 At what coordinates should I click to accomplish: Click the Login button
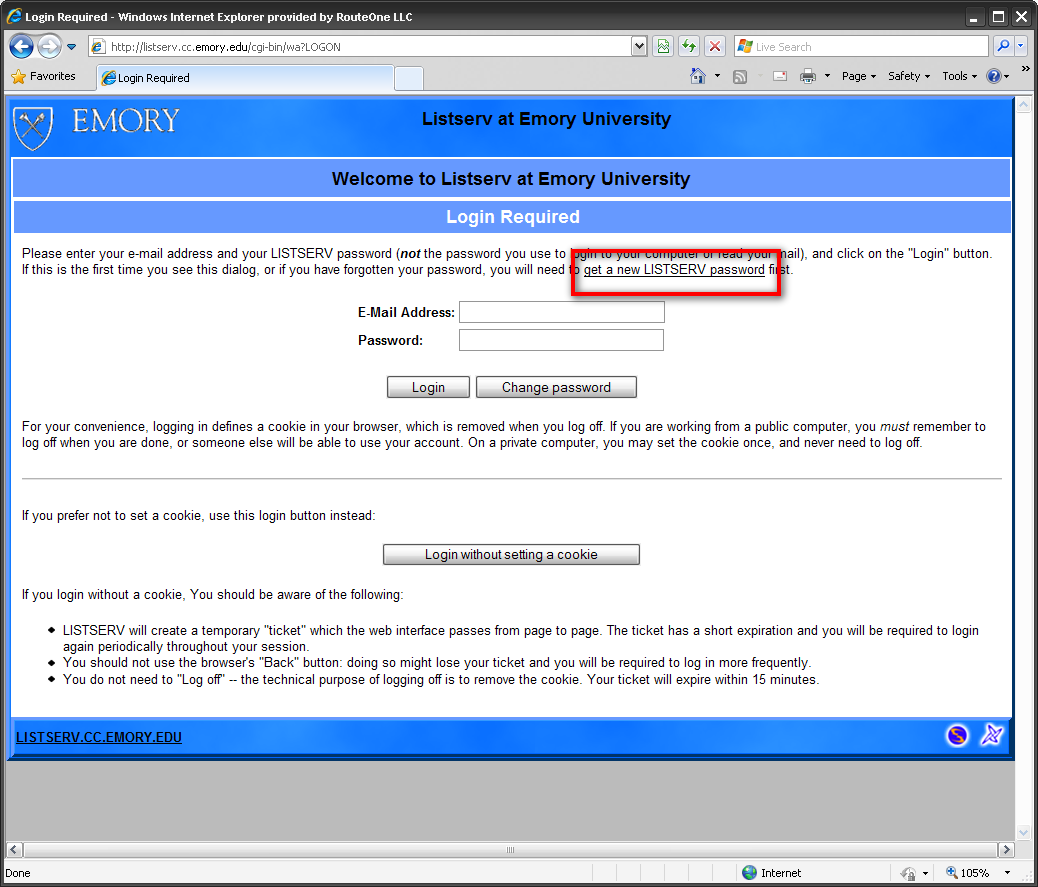[428, 387]
